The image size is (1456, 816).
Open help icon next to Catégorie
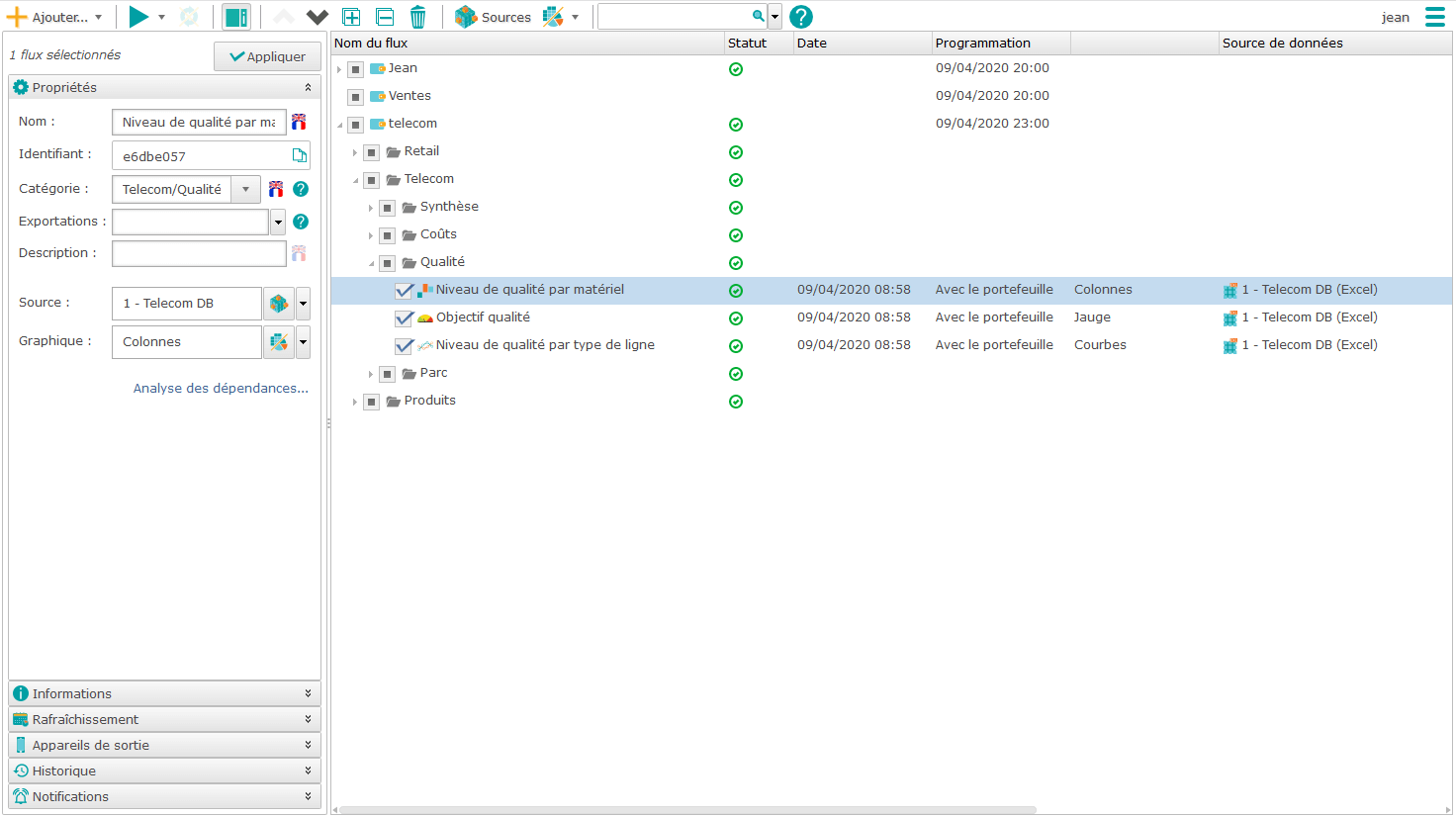301,189
